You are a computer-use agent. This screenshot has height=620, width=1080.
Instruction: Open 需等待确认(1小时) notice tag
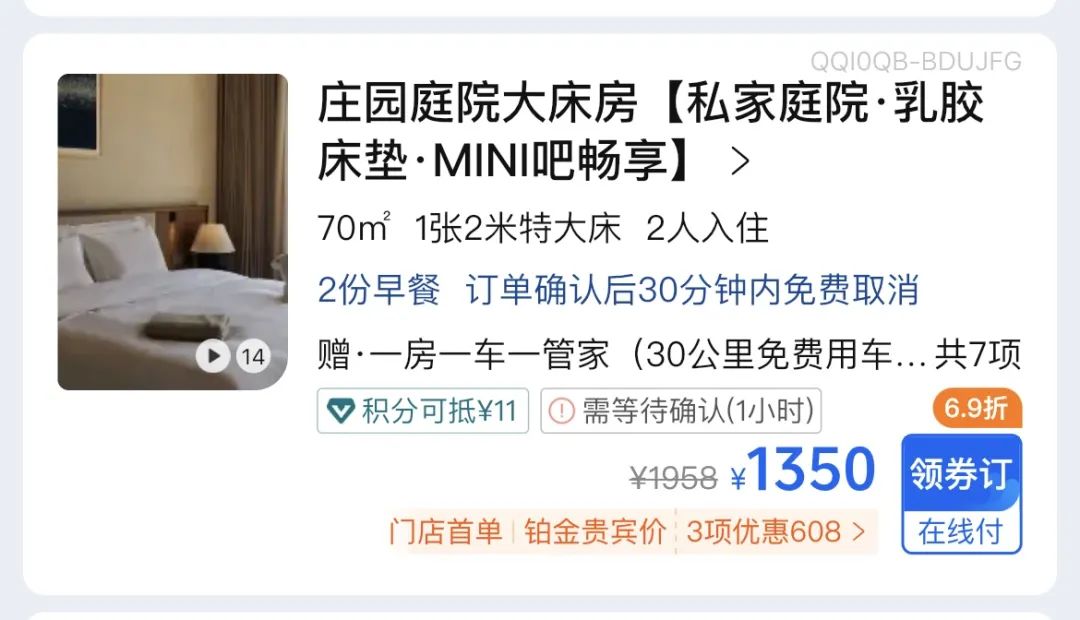pos(681,411)
